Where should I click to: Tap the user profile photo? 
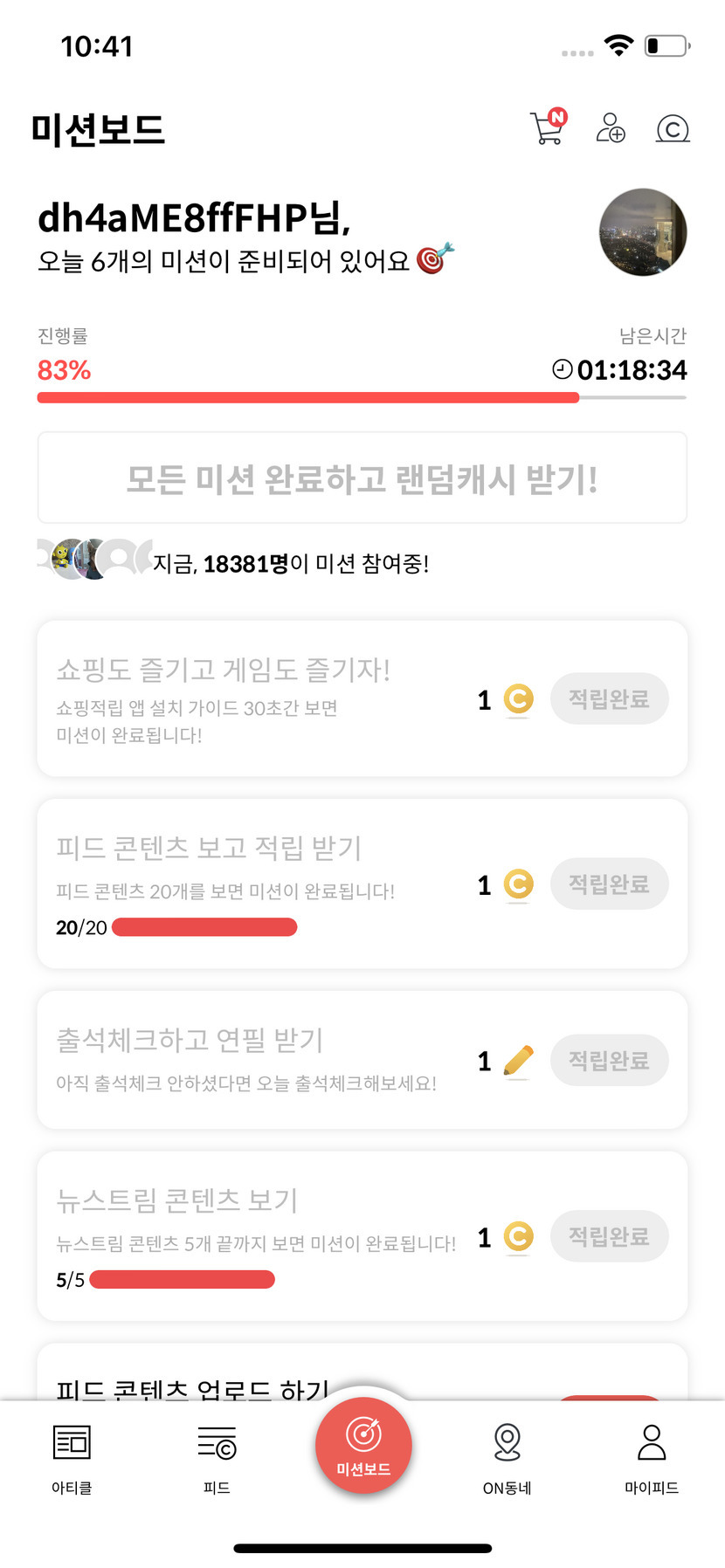coord(643,232)
